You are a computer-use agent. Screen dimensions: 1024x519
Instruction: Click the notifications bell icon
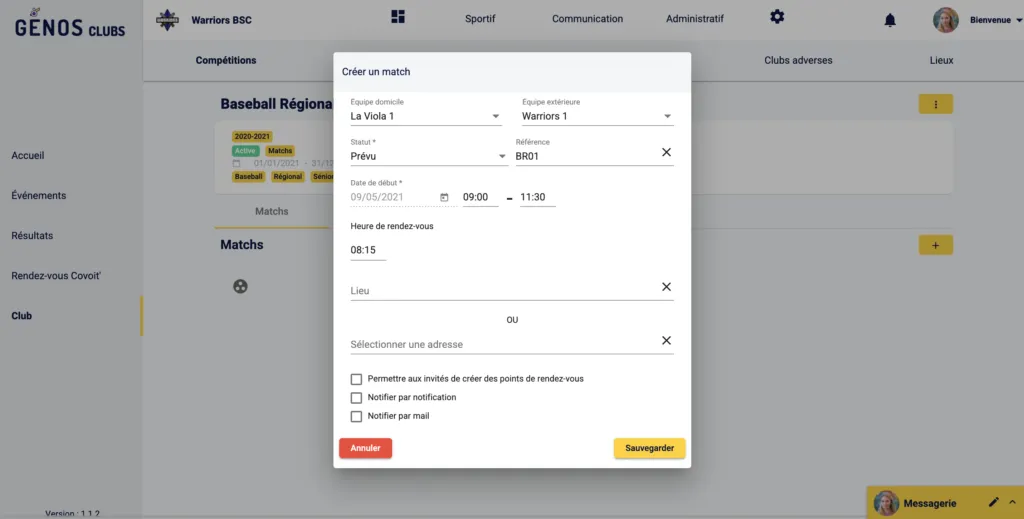tap(890, 20)
